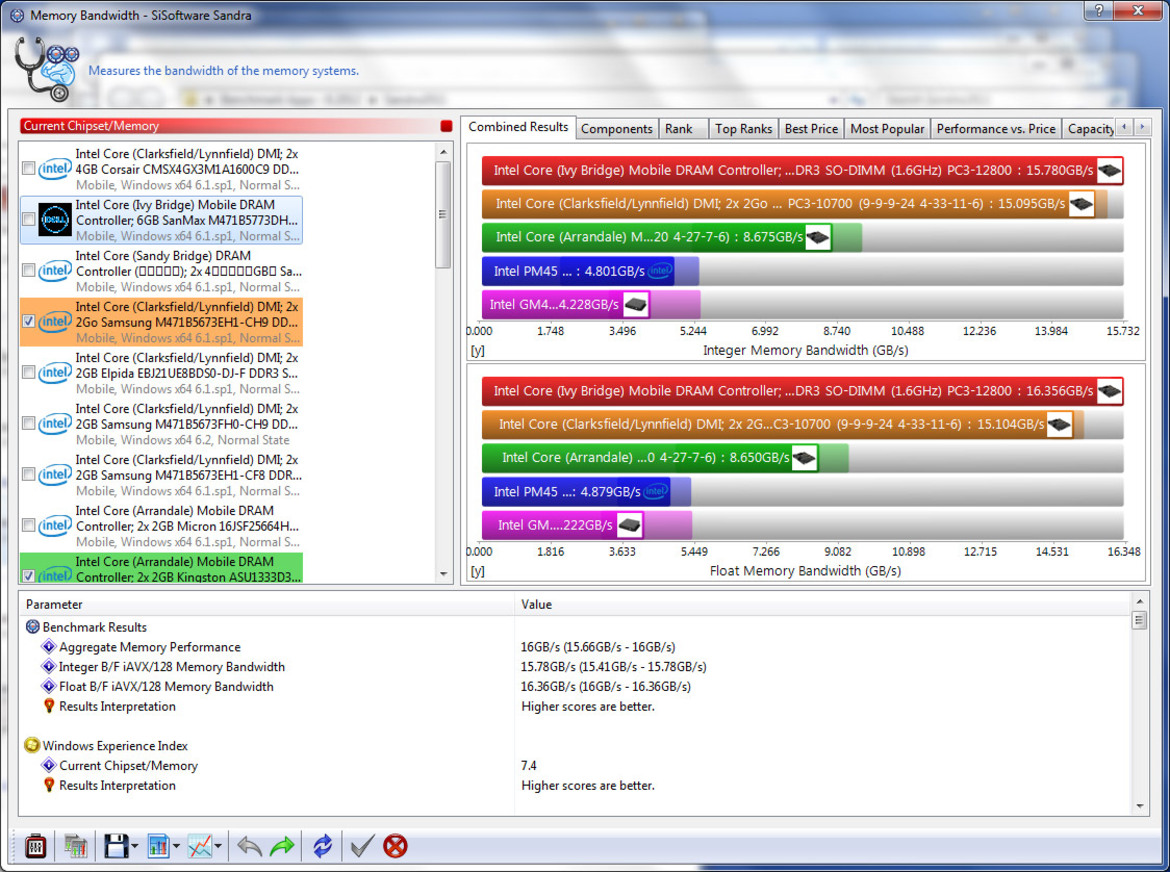This screenshot has height=872, width=1170.
Task: Click the Benchmark Results globe icon
Action: click(33, 627)
